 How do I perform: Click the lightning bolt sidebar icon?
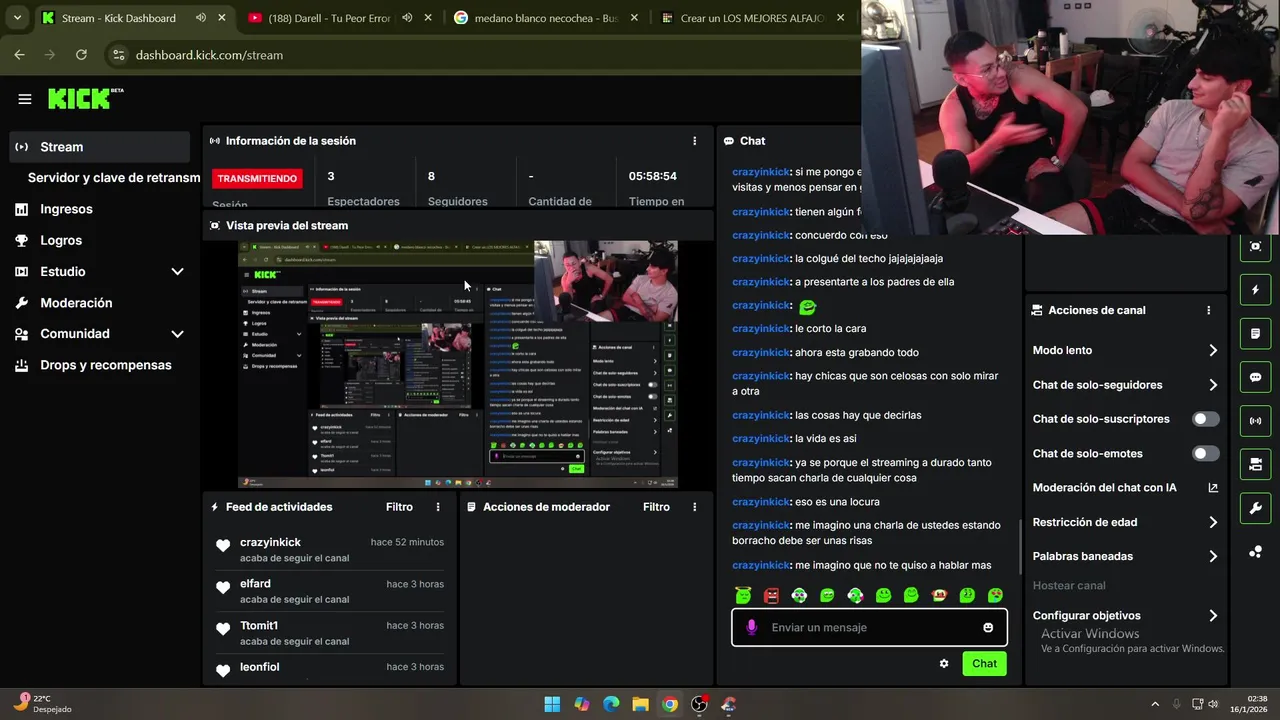(1256, 290)
